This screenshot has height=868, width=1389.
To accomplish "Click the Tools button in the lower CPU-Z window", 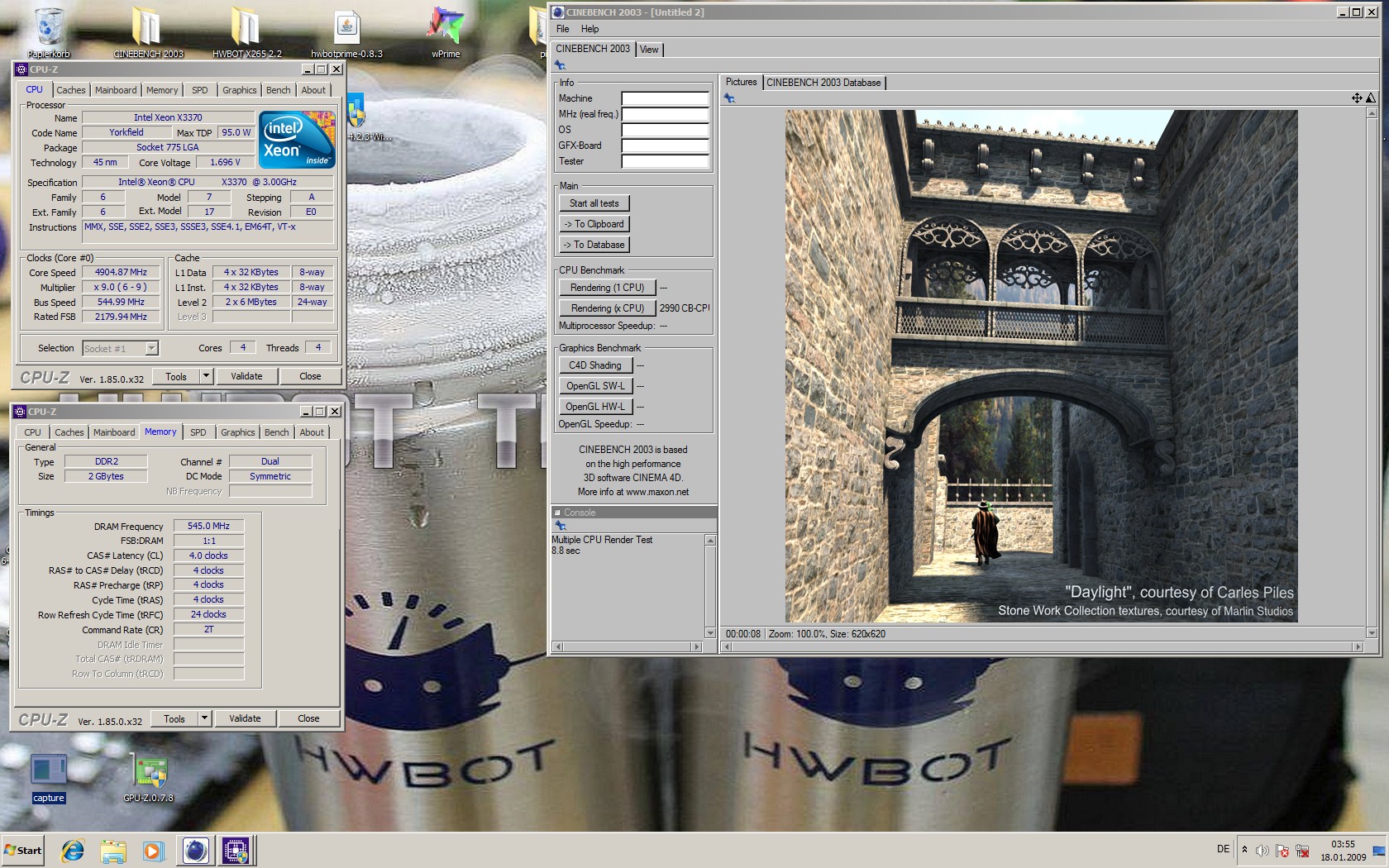I will pyautogui.click(x=174, y=718).
